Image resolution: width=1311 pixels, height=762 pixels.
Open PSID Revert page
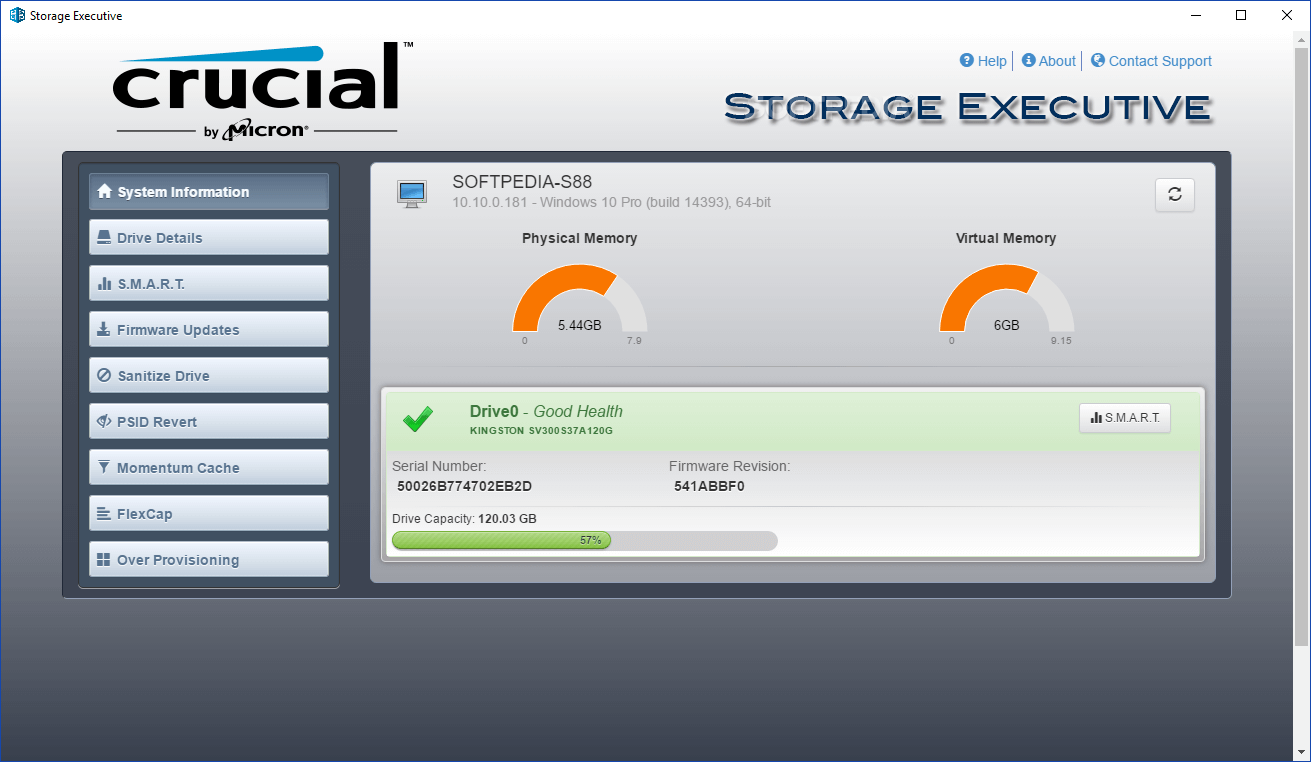(x=209, y=422)
